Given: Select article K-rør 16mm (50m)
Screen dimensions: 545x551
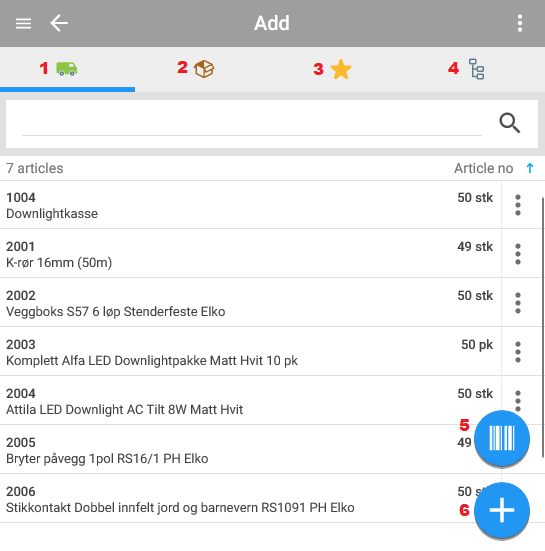Looking at the screenshot, I should point(251,254).
